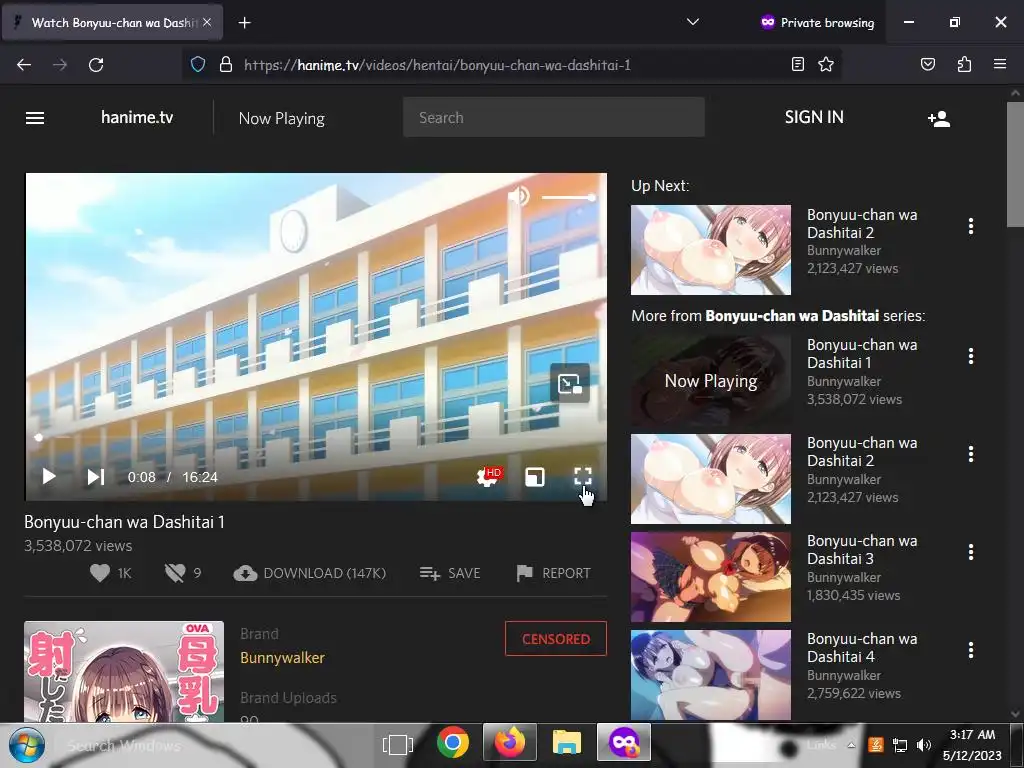1024x768 pixels.
Task: View site security padlock info
Action: click(x=226, y=64)
